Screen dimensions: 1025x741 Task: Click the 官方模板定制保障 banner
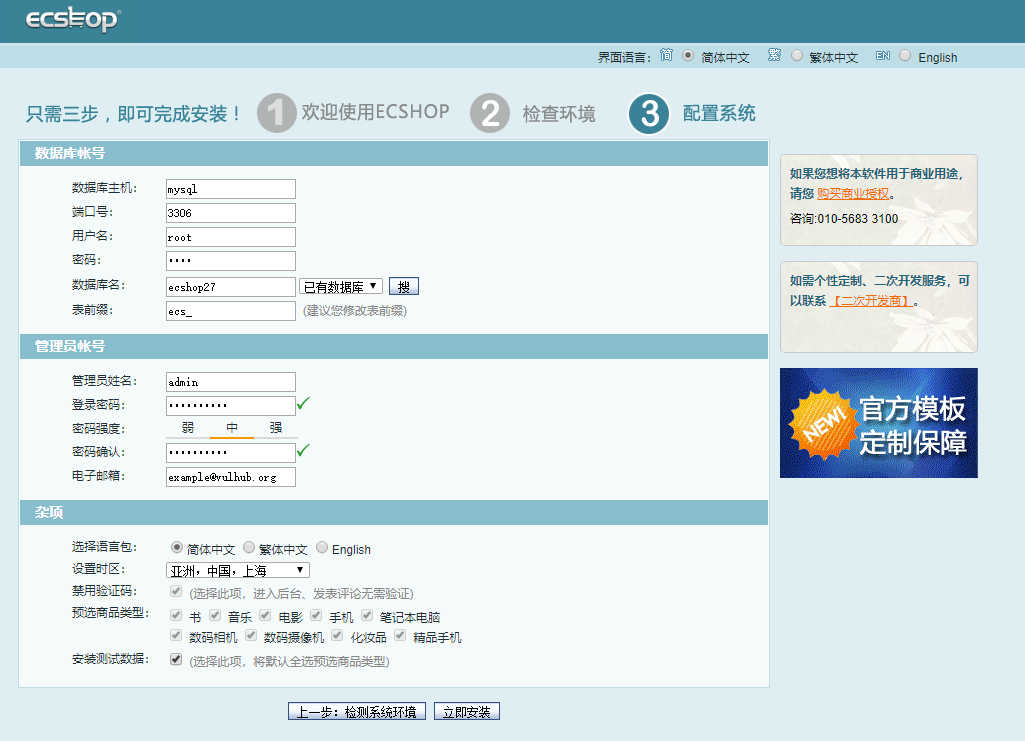pos(879,423)
